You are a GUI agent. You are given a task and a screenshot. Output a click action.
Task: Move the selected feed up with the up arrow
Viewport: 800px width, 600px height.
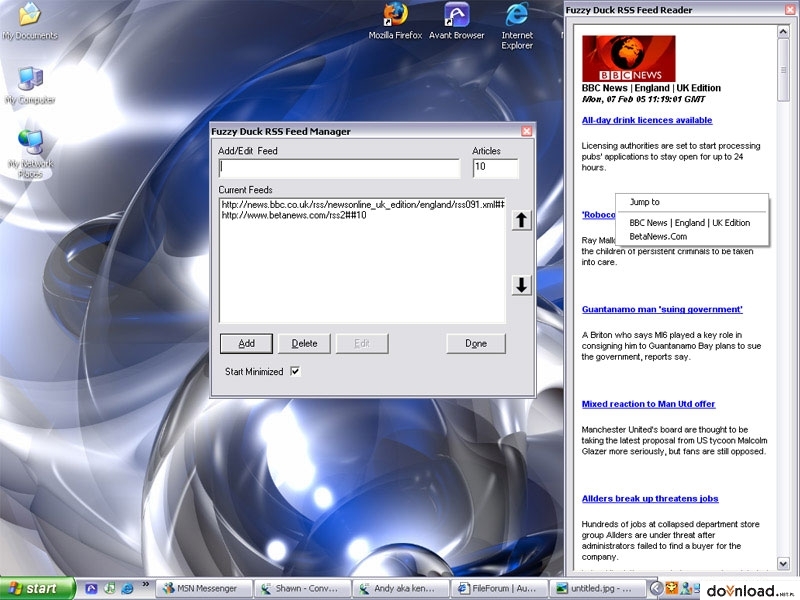521,220
